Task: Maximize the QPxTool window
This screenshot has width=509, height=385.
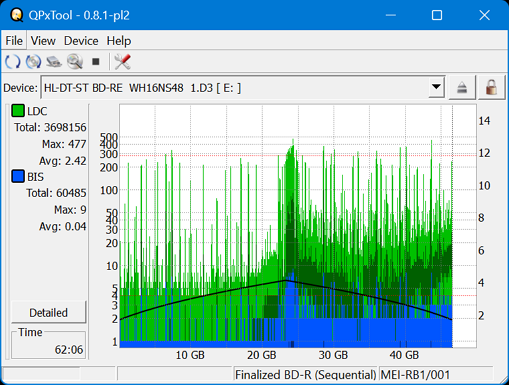Action: [x=437, y=15]
